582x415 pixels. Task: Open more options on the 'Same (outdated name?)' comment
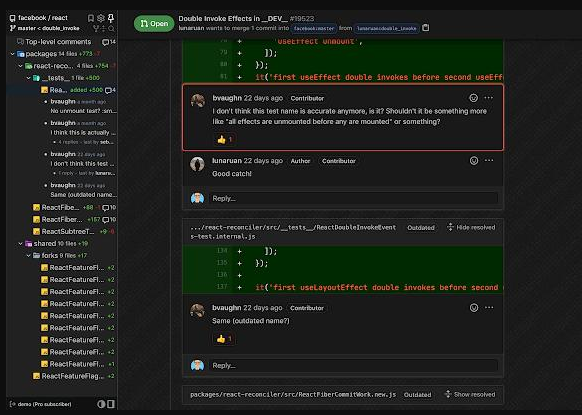(x=489, y=308)
